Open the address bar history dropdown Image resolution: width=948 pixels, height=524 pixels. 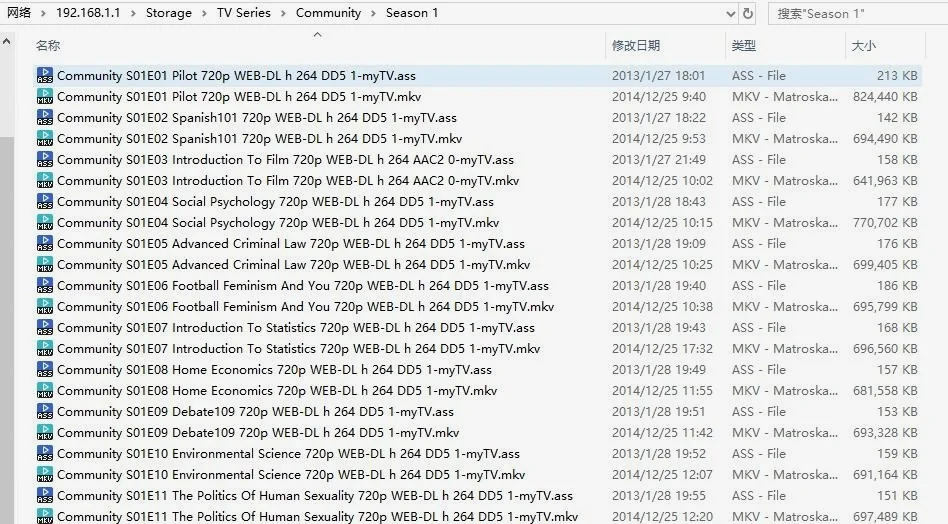point(730,13)
